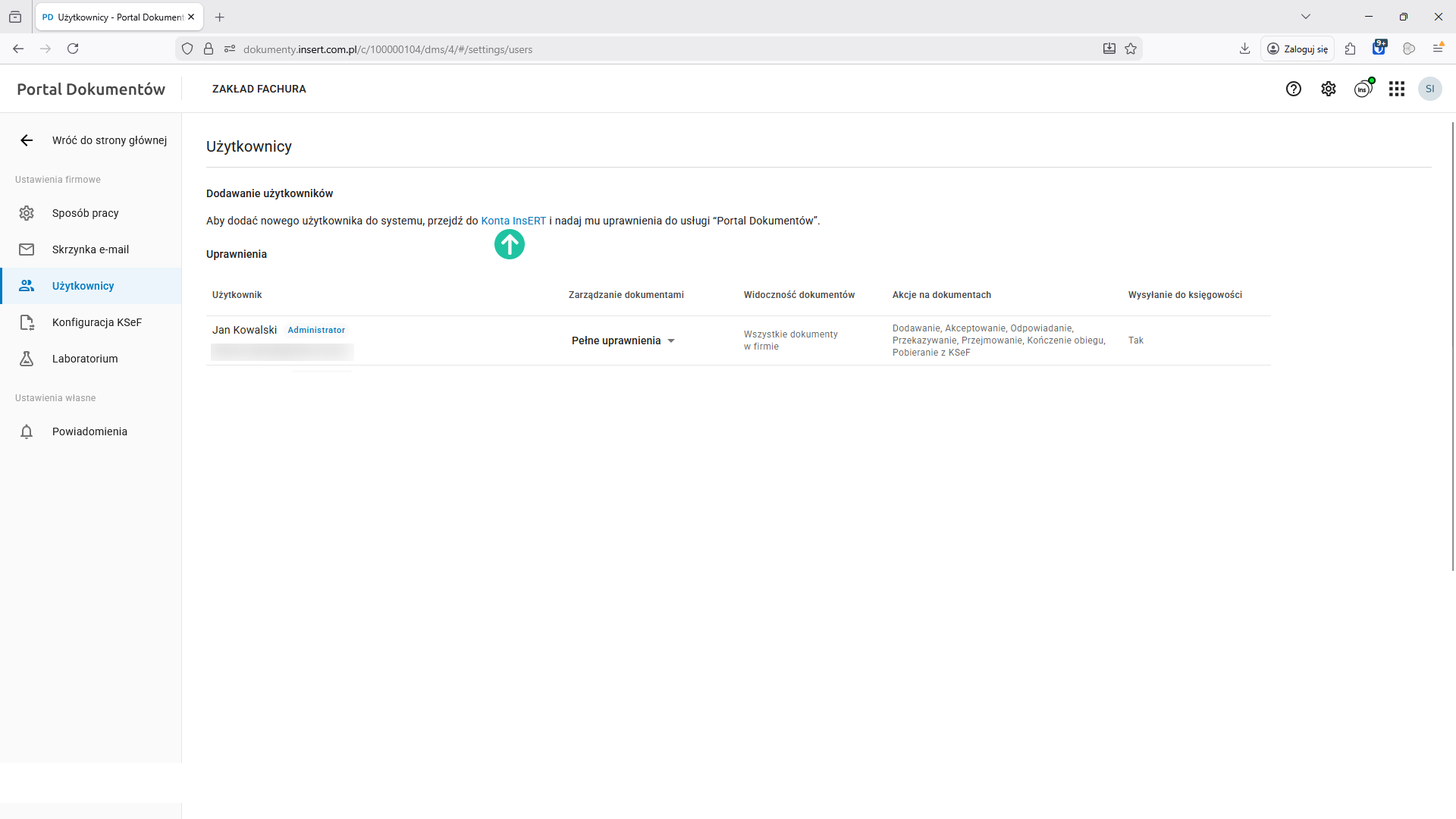Open the SI user avatar menu
The height and width of the screenshot is (819, 1456).
point(1429,89)
